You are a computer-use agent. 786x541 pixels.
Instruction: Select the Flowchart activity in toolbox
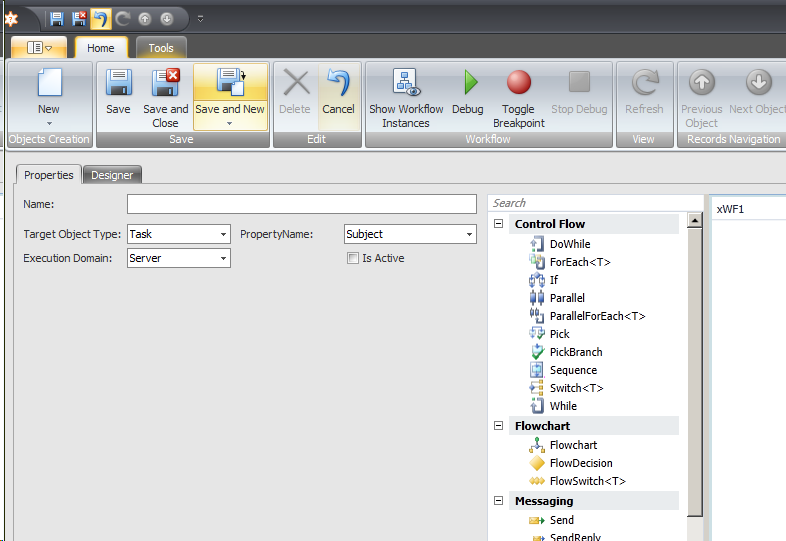pyautogui.click(x=572, y=445)
